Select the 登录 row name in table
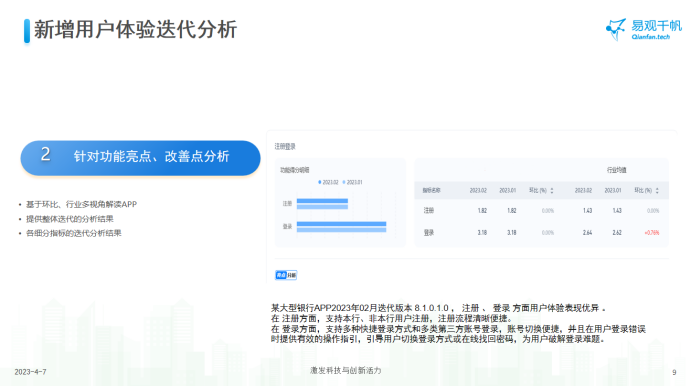692x387 pixels. (x=429, y=233)
